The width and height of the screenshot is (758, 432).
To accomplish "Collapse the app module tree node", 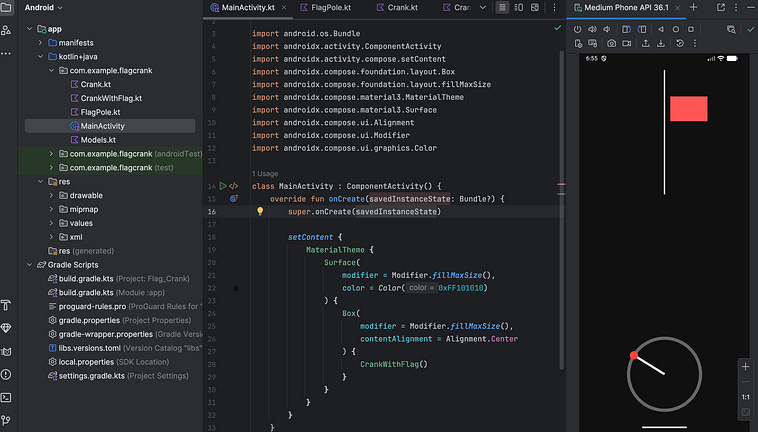I will (29, 29).
